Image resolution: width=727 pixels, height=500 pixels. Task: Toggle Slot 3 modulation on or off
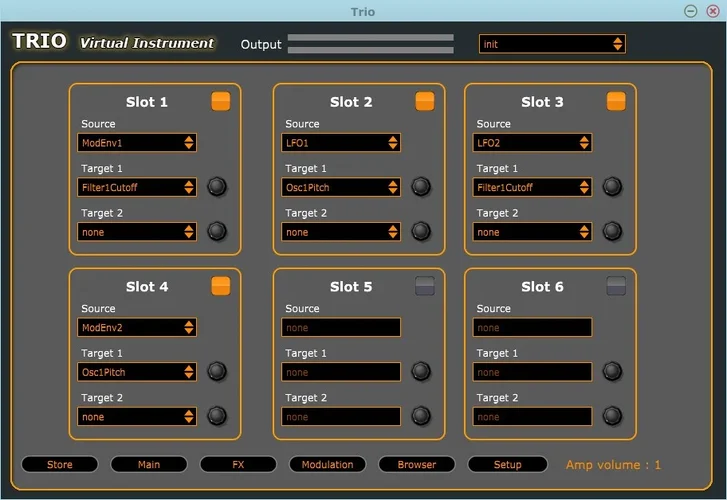pyautogui.click(x=616, y=101)
